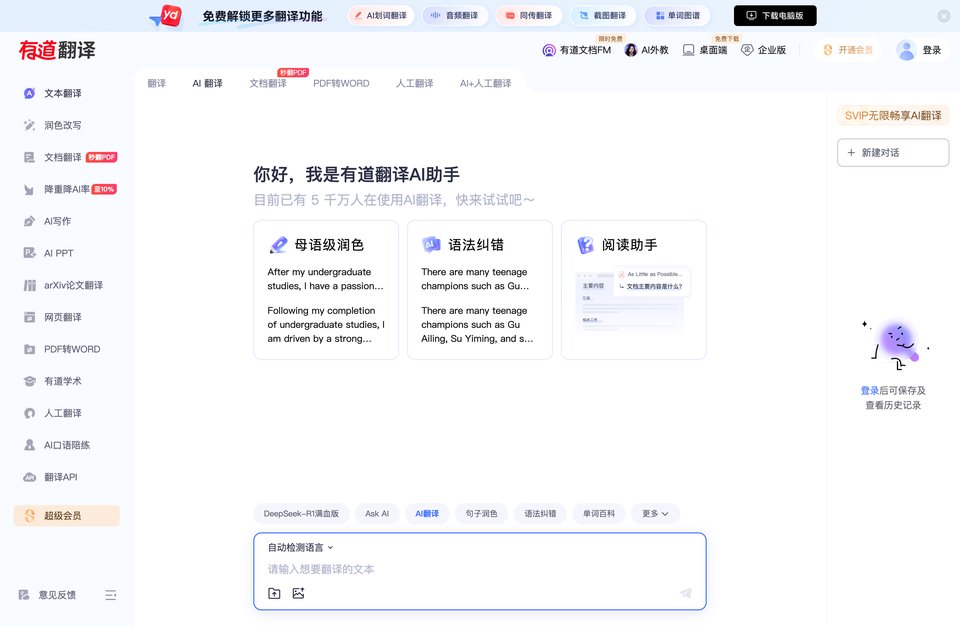The height and width of the screenshot is (627, 960).
Task: Click 登录 in the top right
Action: pos(931,50)
